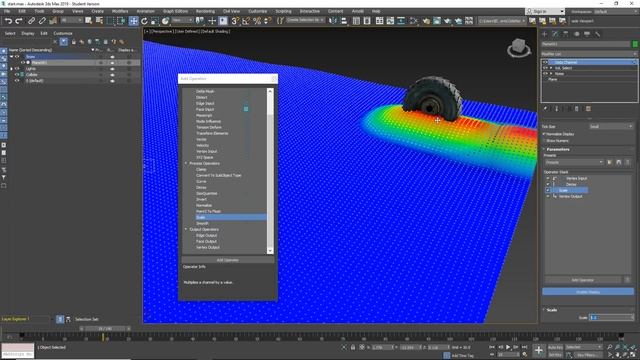Open the Hierarchy tab in command panel
Viewport: 640px width, 360px height.
[566, 34]
